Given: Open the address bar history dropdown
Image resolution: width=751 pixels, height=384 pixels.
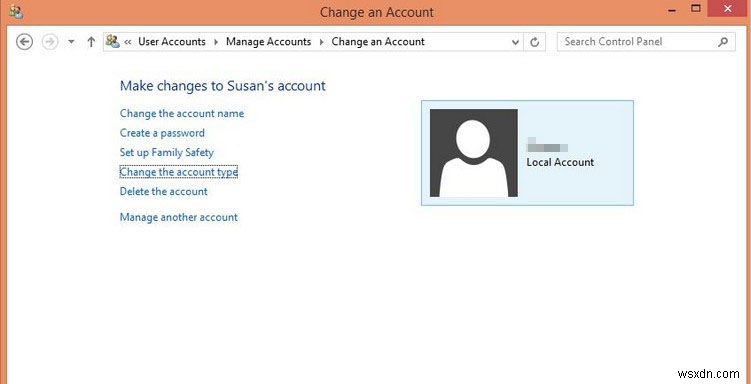Looking at the screenshot, I should click(x=515, y=42).
